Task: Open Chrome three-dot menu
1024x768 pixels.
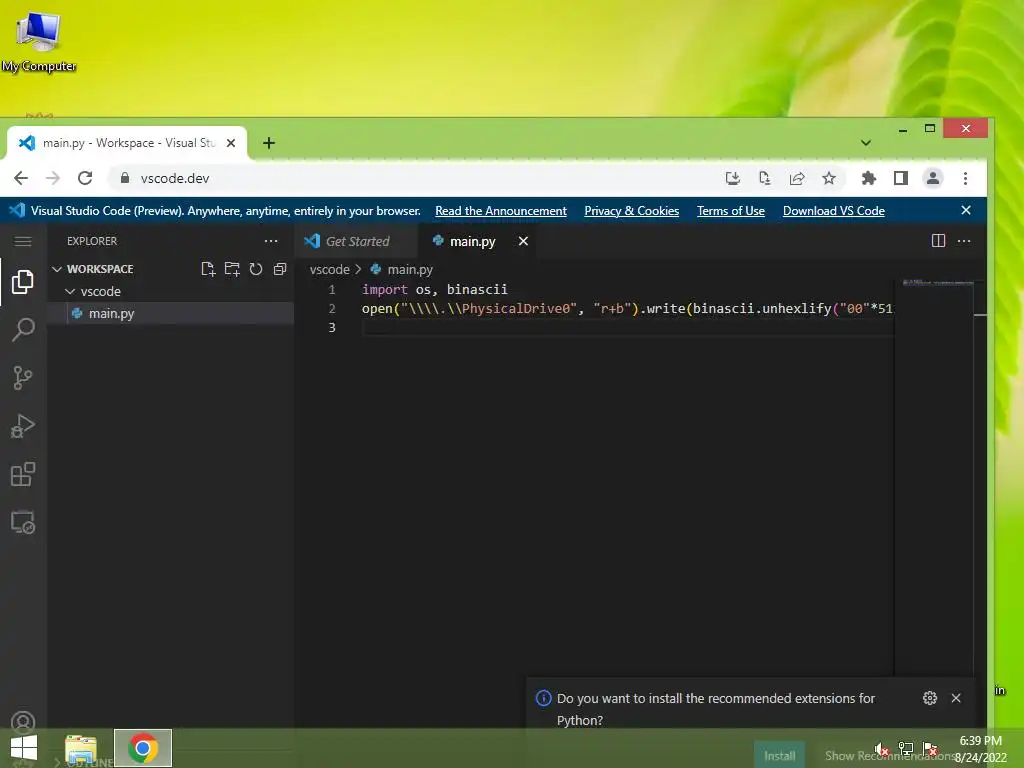Action: (965, 178)
